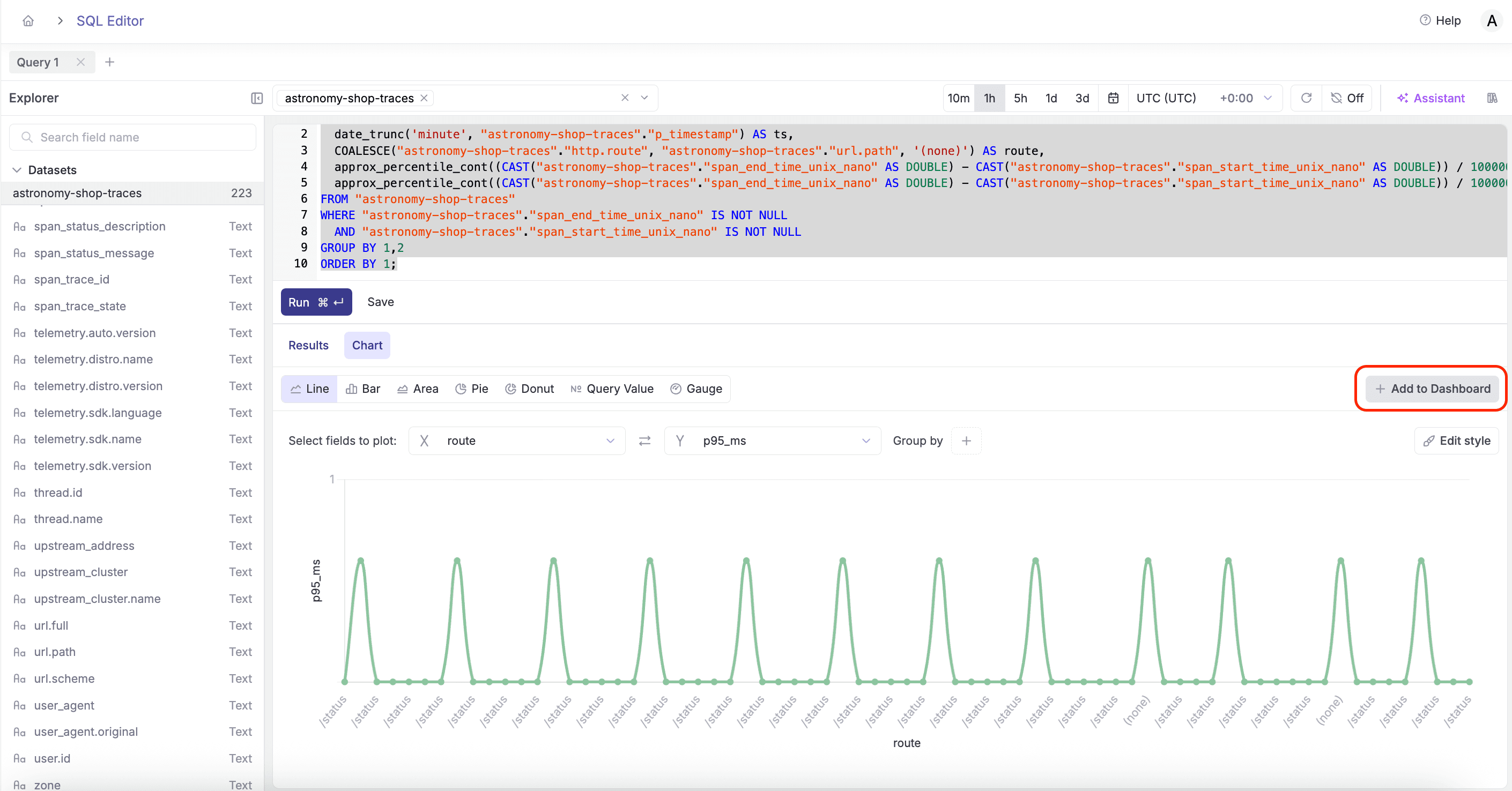
Task: Click the breadcrumb chevron separator
Action: [60, 21]
